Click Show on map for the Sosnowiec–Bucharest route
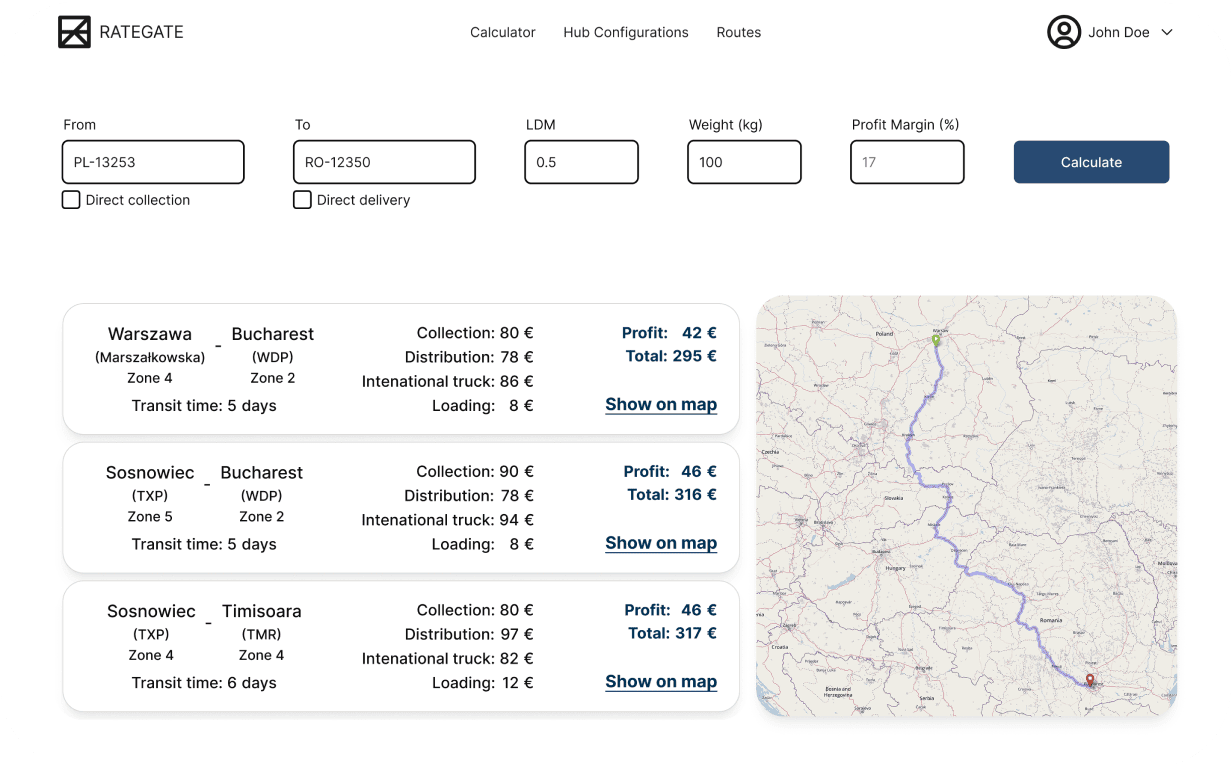The height and width of the screenshot is (768, 1232). (661, 543)
